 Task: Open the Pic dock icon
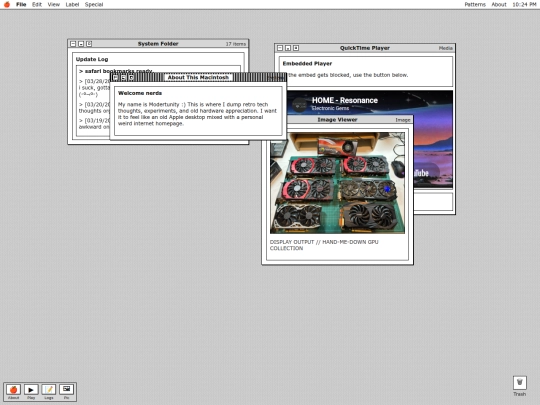click(x=66, y=392)
